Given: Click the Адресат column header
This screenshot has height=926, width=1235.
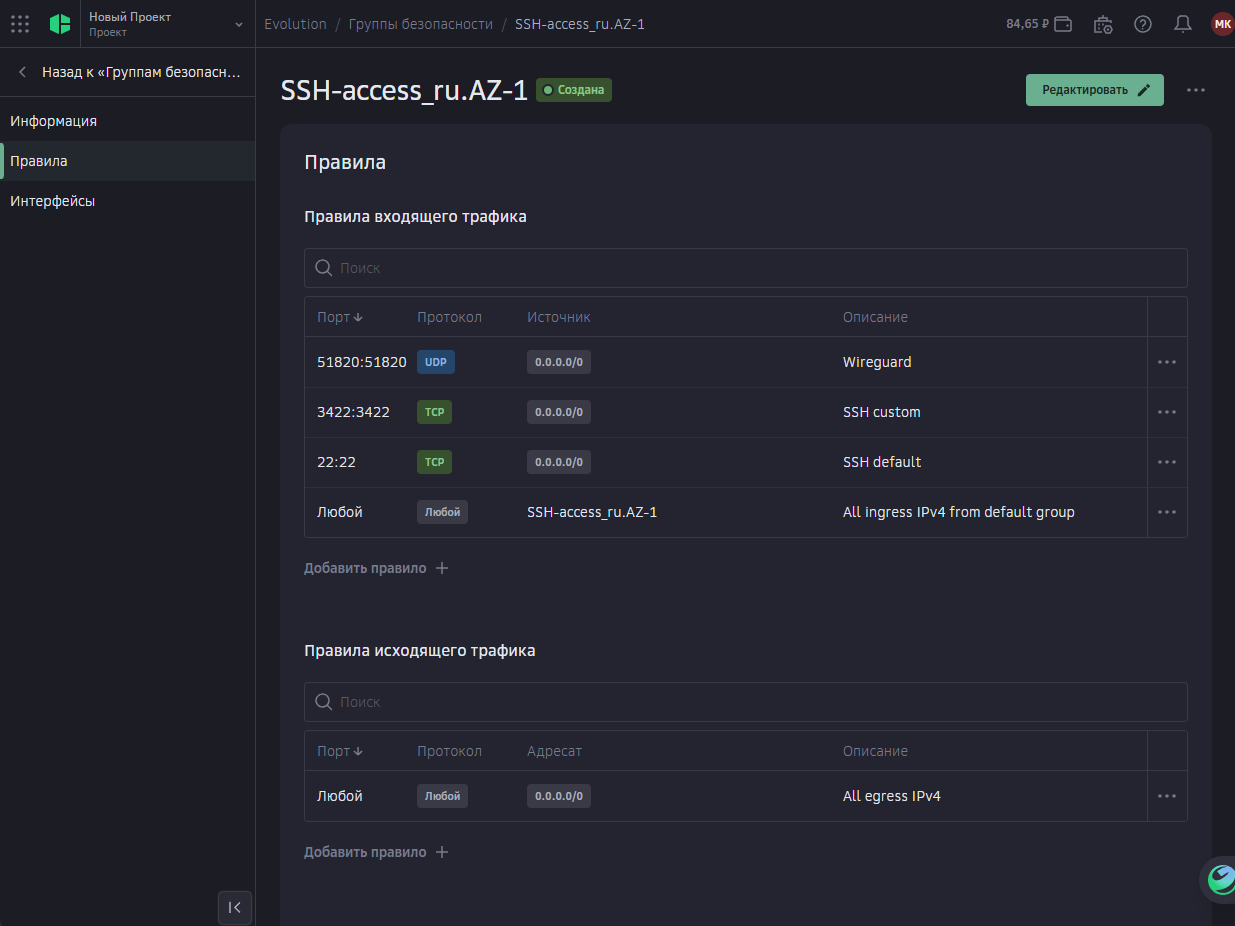Looking at the screenshot, I should [x=554, y=751].
